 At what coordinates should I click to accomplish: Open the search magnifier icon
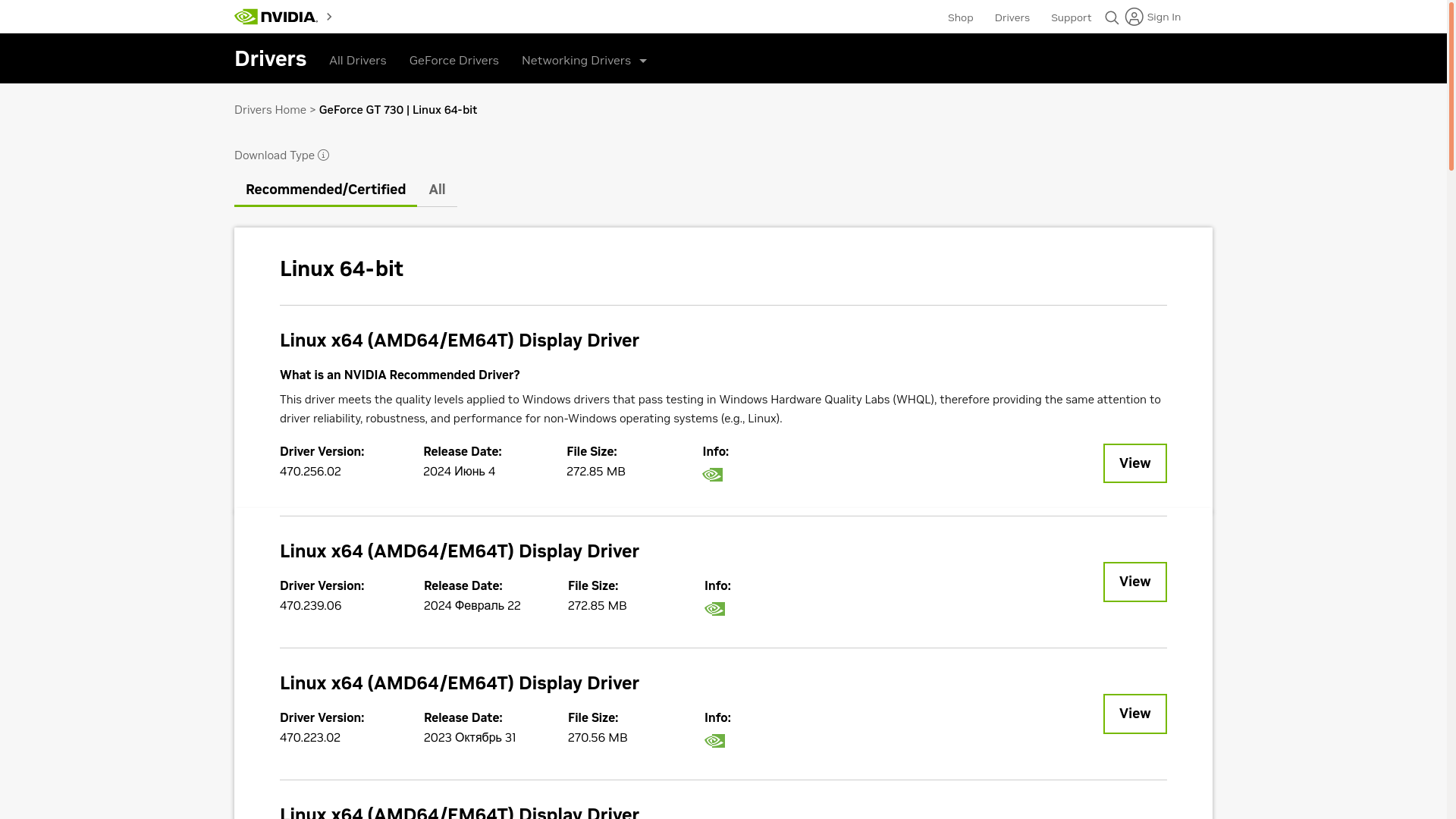(x=1112, y=17)
